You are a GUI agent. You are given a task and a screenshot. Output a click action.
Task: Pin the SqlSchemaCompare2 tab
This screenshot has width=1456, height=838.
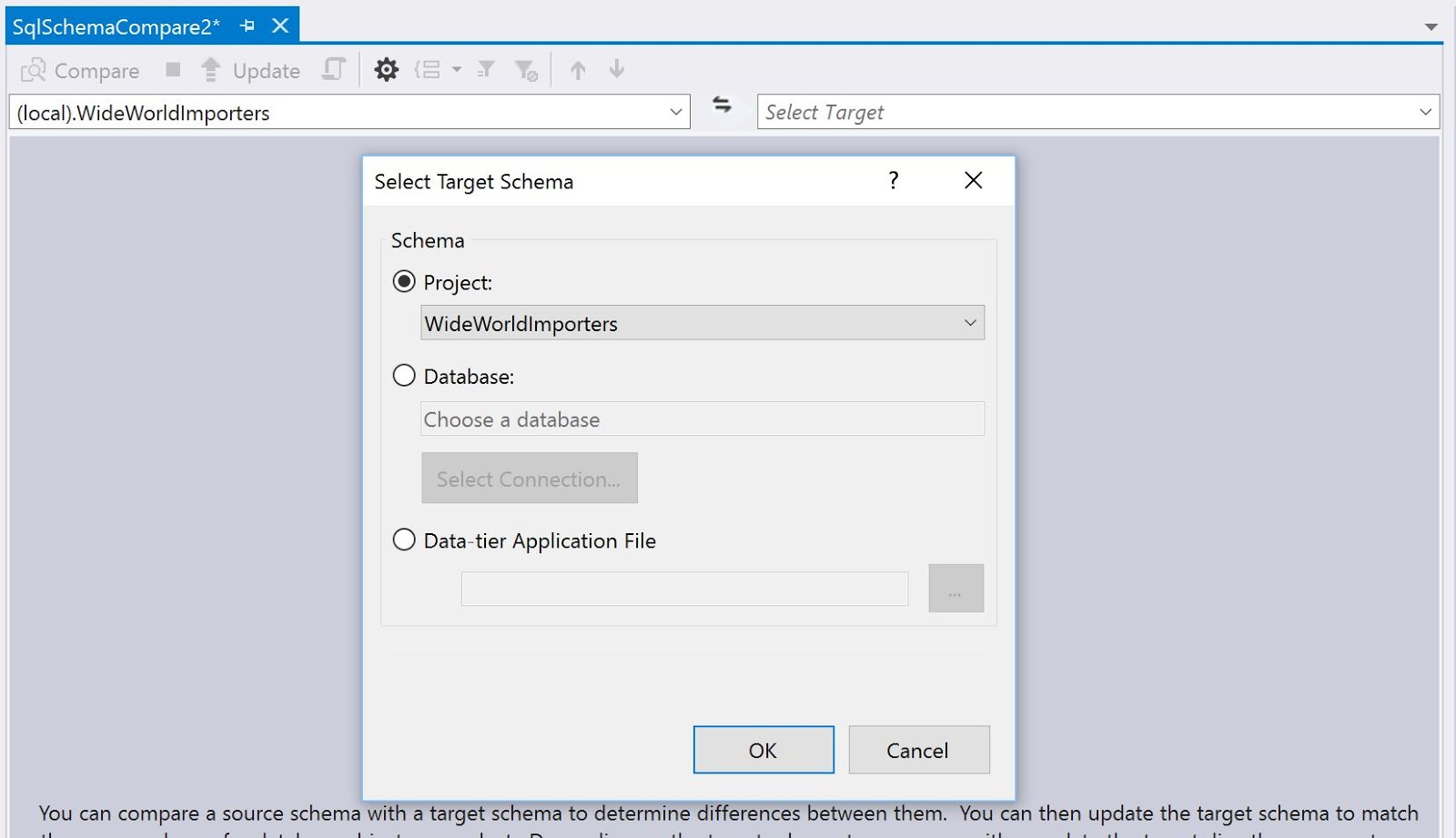pyautogui.click(x=247, y=26)
